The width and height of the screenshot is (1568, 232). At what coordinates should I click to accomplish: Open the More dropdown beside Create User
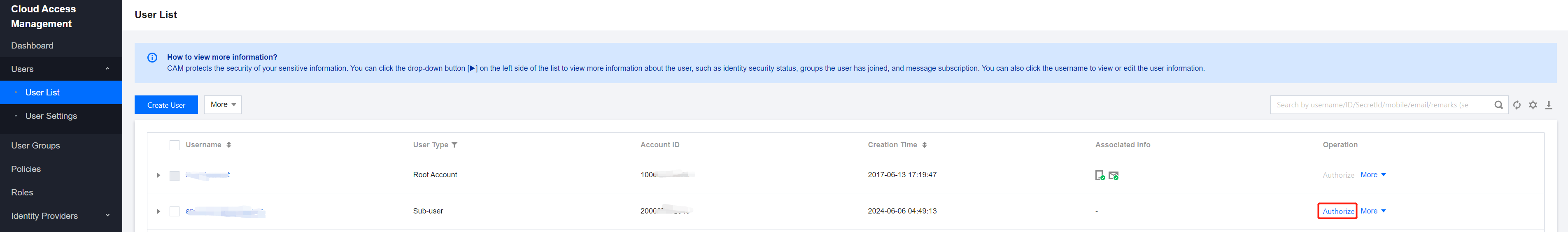[223, 105]
